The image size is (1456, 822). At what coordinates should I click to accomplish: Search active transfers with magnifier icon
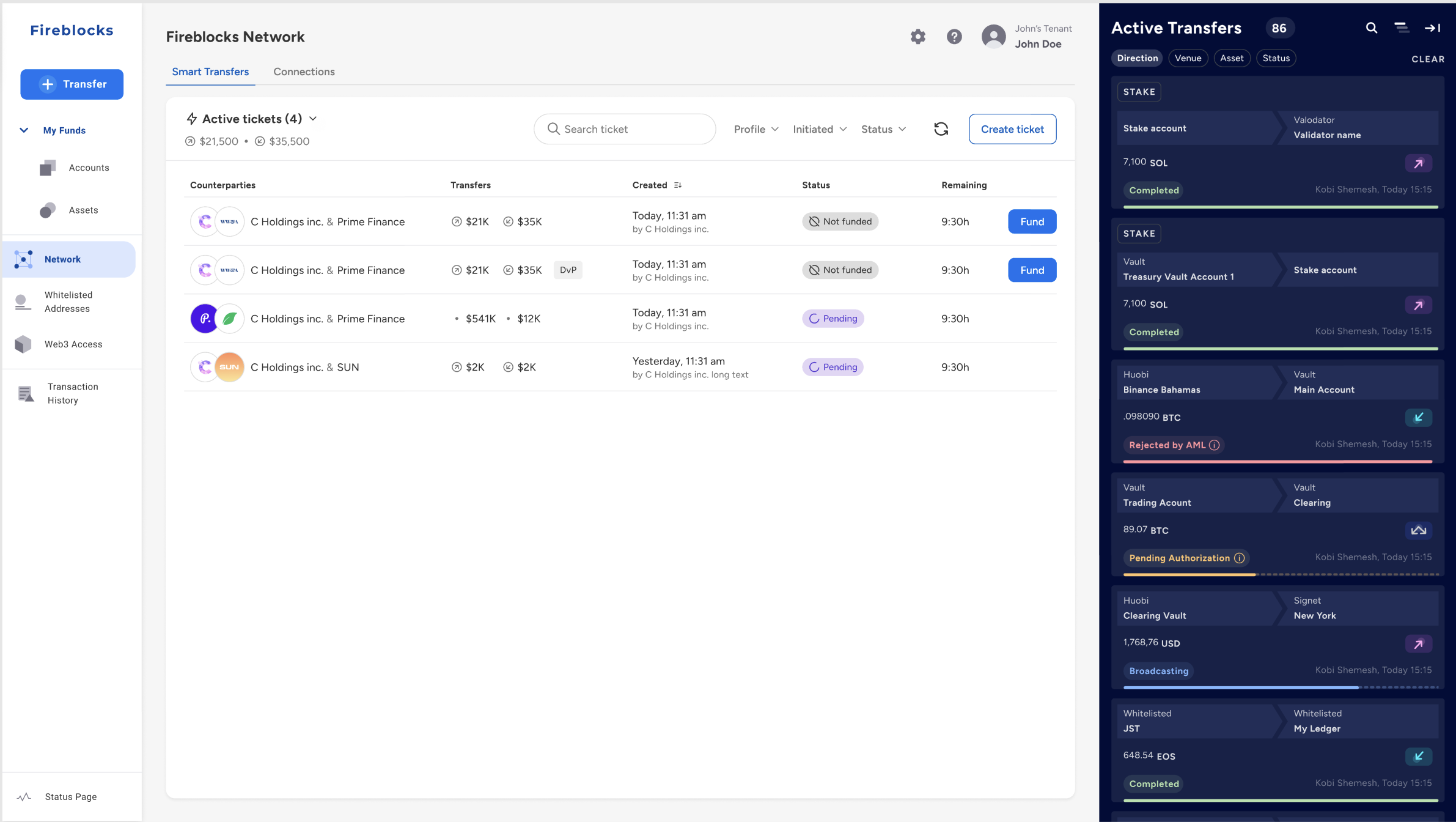tap(1371, 28)
